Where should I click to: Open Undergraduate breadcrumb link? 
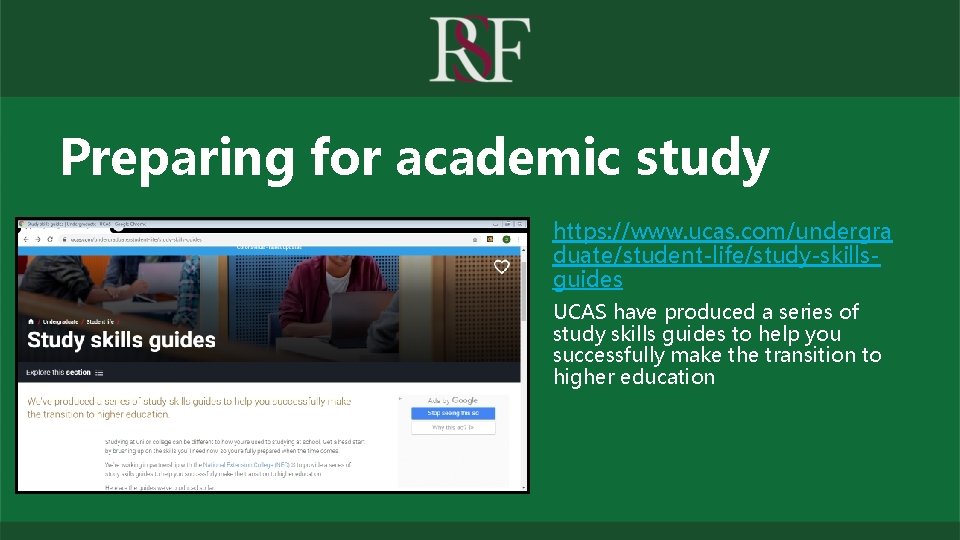[x=60, y=321]
